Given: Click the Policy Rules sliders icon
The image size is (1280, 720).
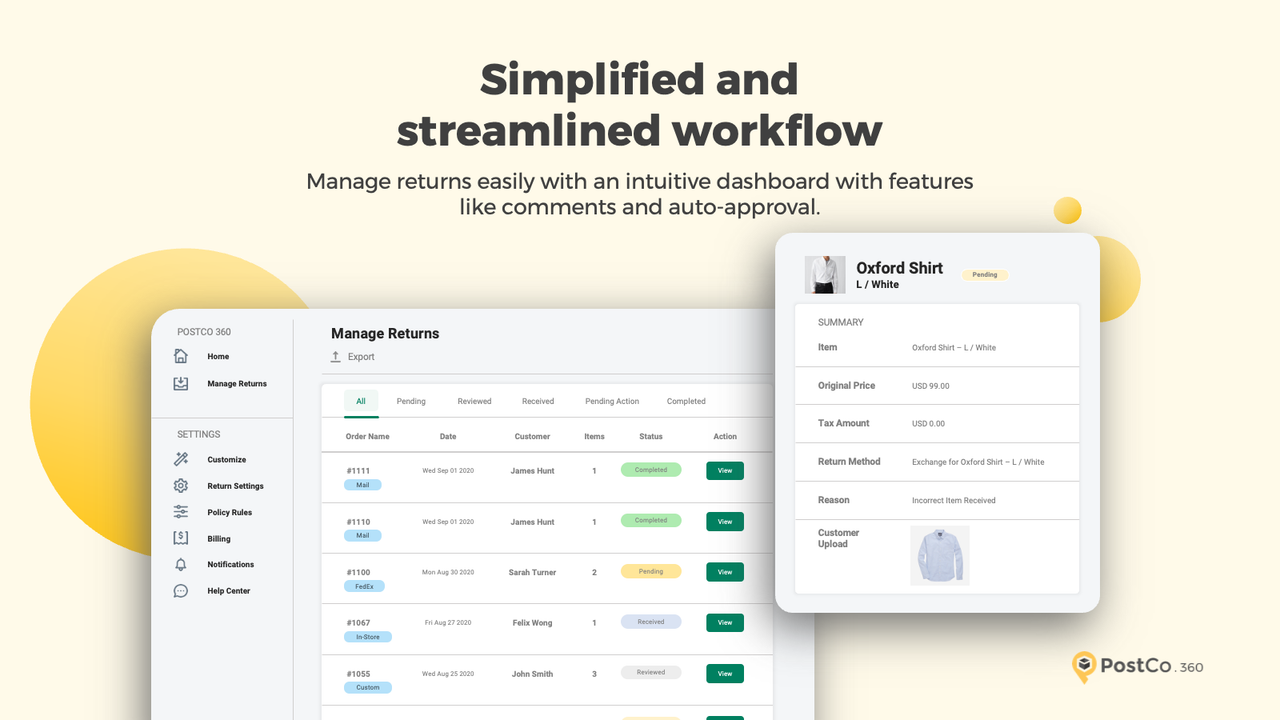Looking at the screenshot, I should click(181, 512).
